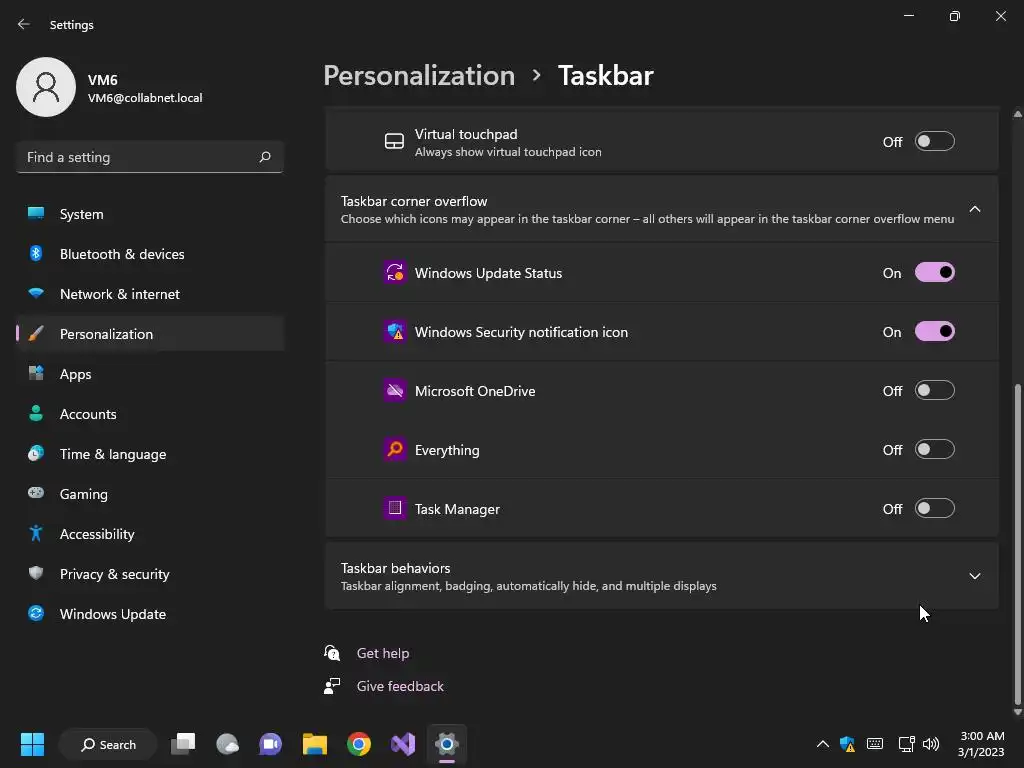
Task: Open the Windows Start menu
Action: [32, 744]
